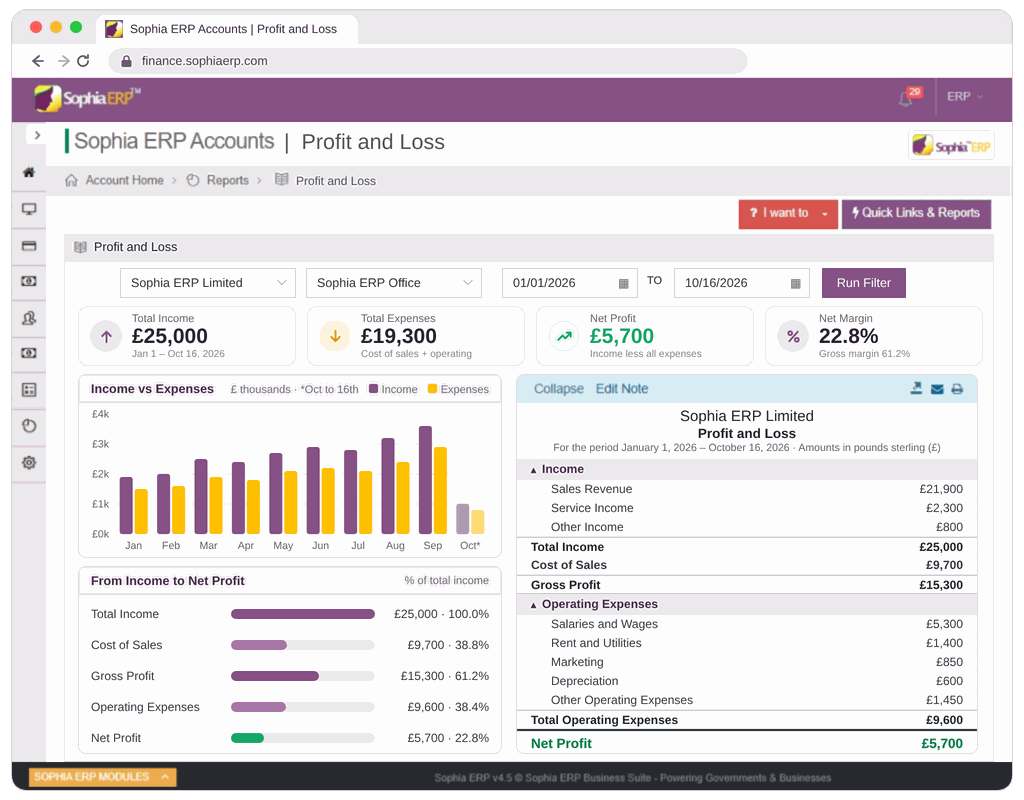Expand the sidebar with the chevron arrow
This screenshot has height=800, width=1024.
[x=37, y=135]
